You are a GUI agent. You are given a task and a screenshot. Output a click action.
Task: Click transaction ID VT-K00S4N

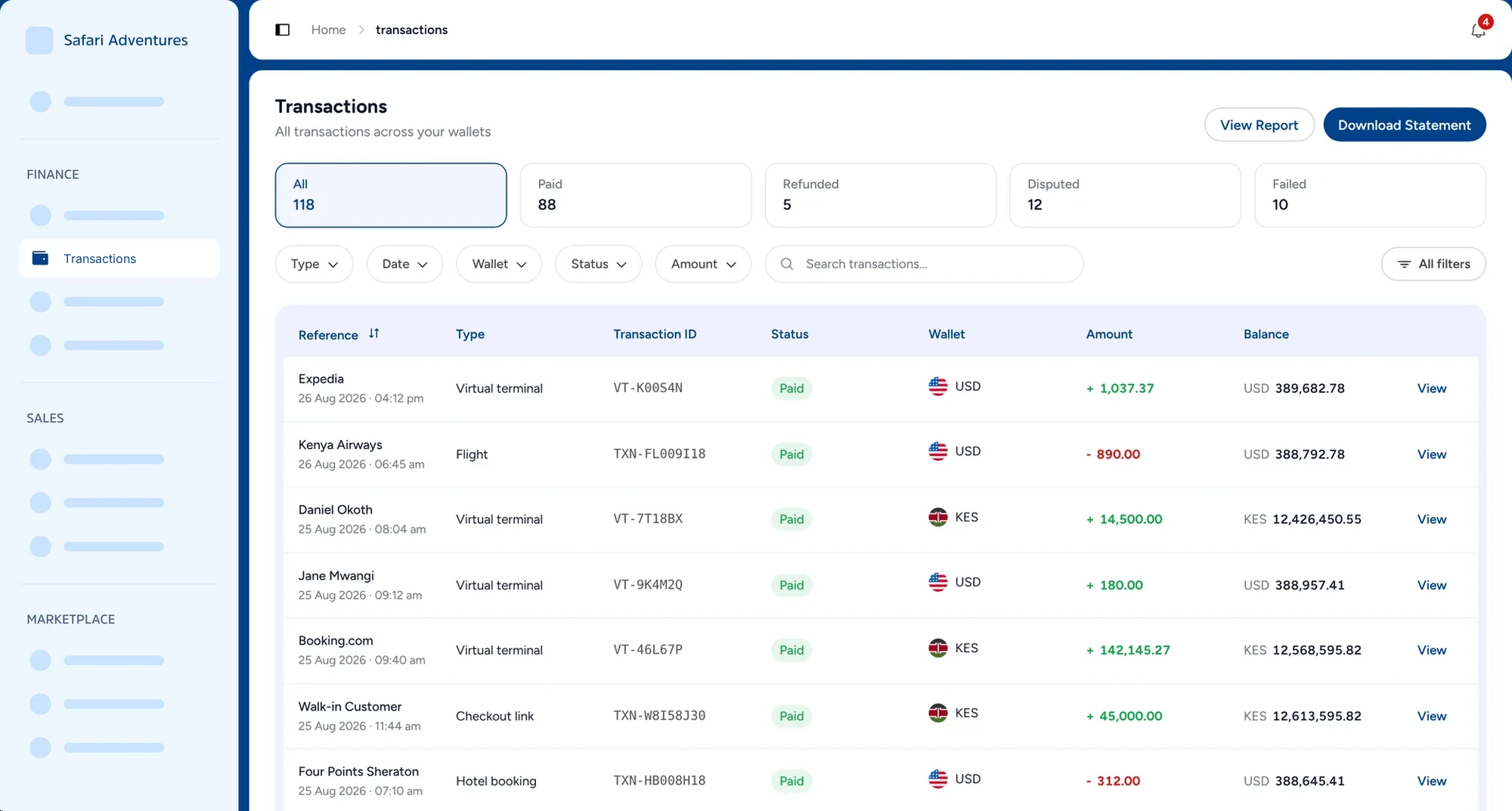click(x=648, y=388)
